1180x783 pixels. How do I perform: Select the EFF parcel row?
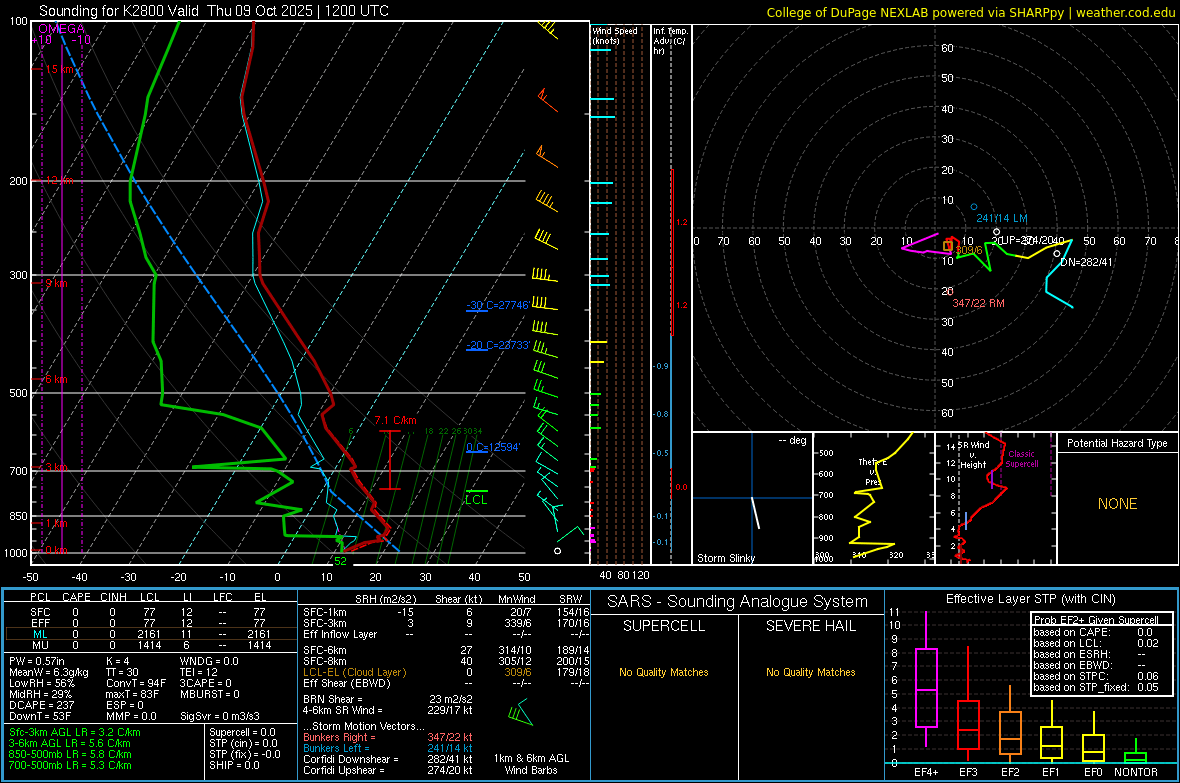(x=151, y=623)
